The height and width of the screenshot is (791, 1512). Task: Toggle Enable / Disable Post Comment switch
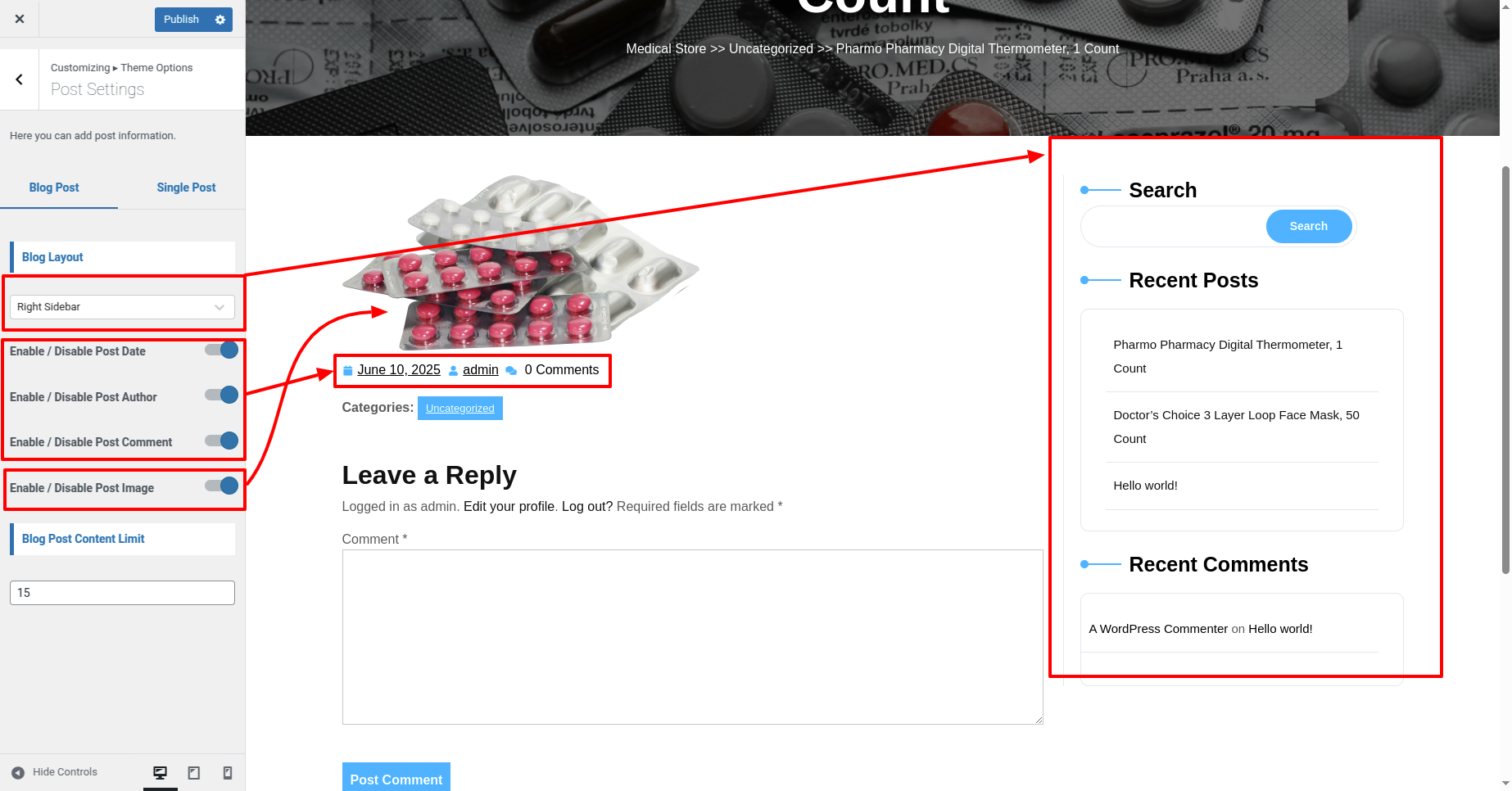point(222,441)
